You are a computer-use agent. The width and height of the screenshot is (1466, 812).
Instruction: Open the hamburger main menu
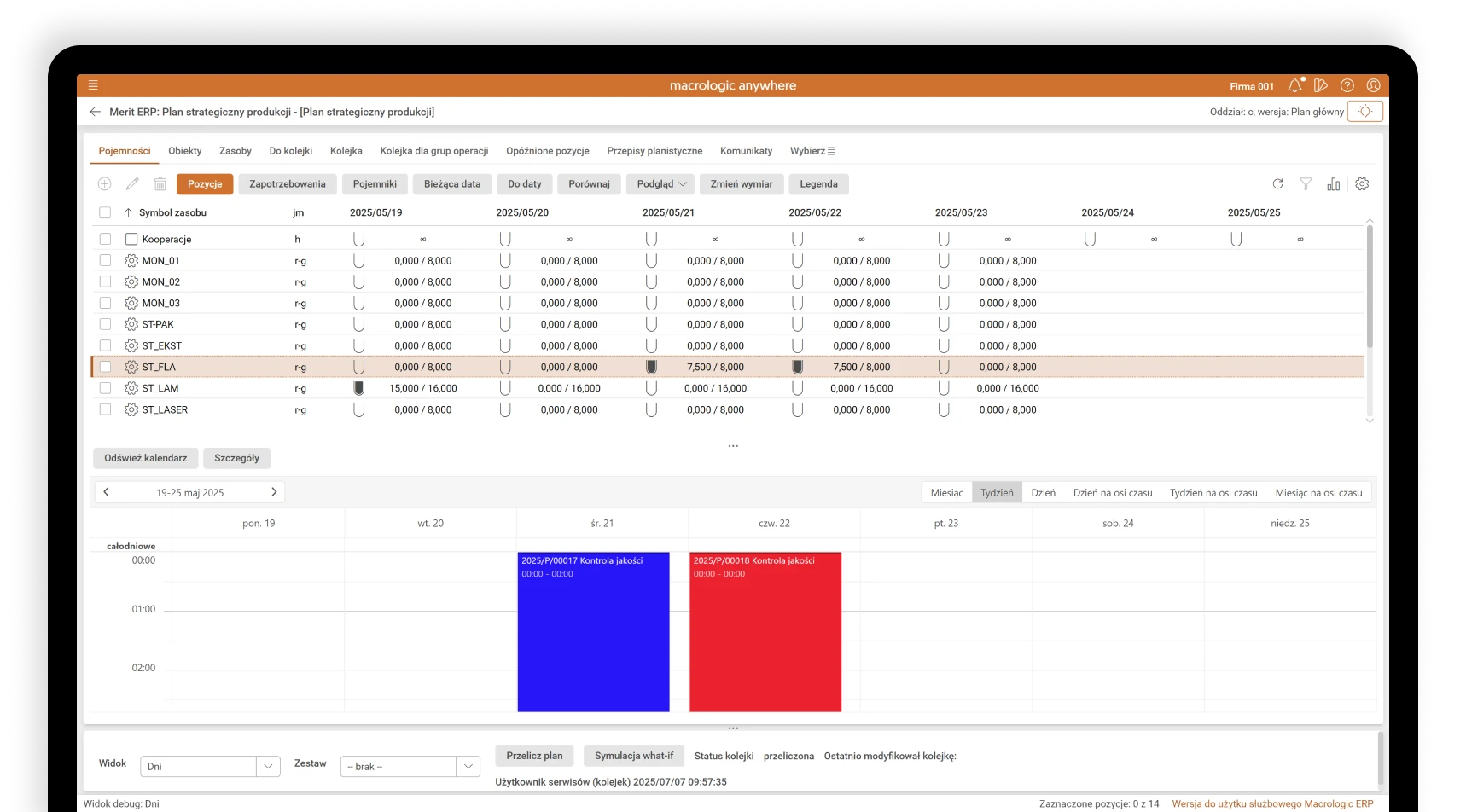[93, 85]
